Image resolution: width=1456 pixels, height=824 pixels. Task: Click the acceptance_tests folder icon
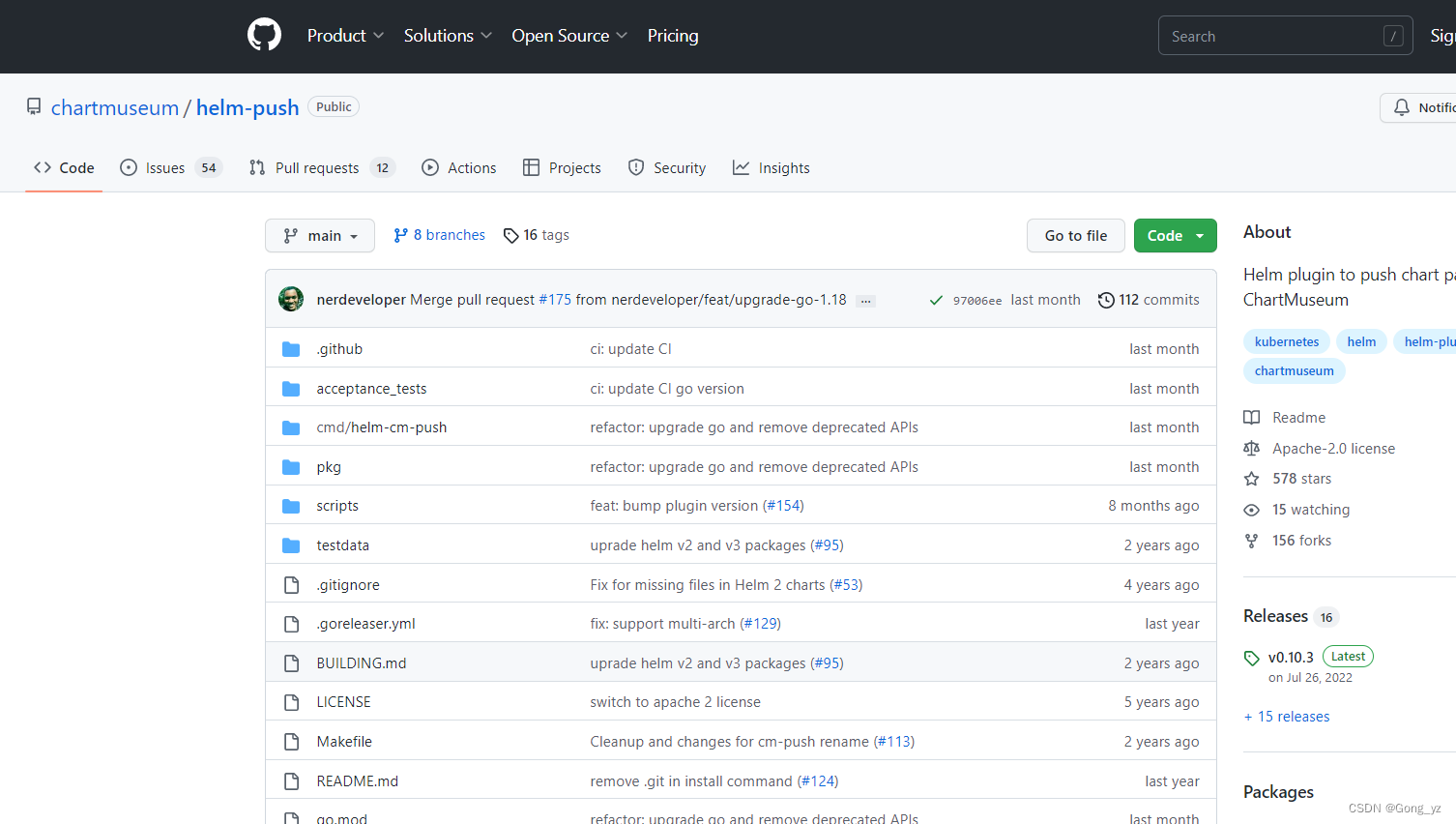tap(291, 389)
